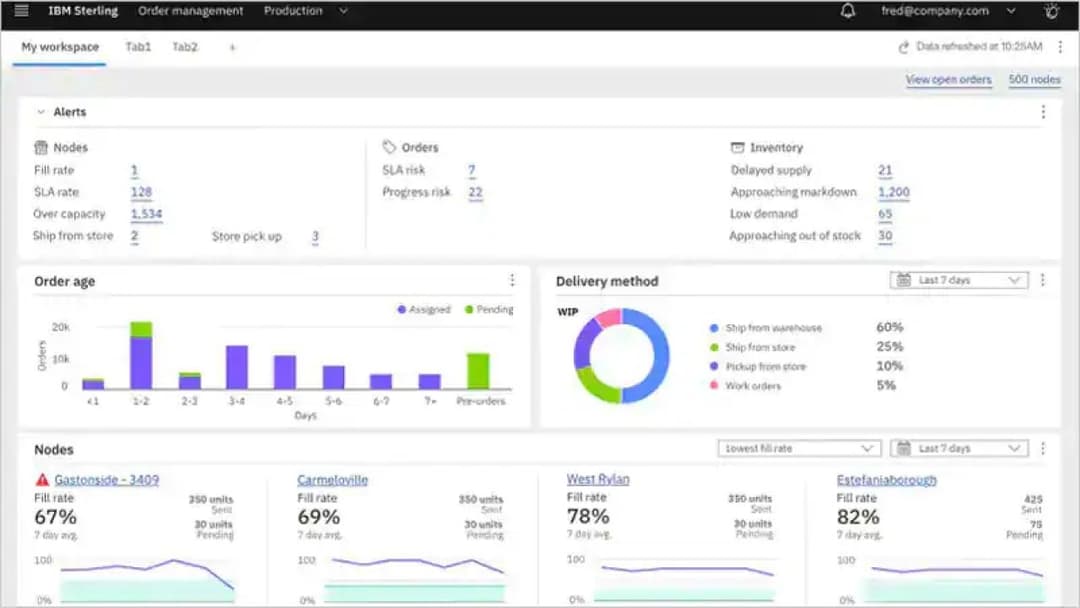The width and height of the screenshot is (1080, 608).
Task: Open the Lowest fill rate dropdown
Action: (798, 449)
